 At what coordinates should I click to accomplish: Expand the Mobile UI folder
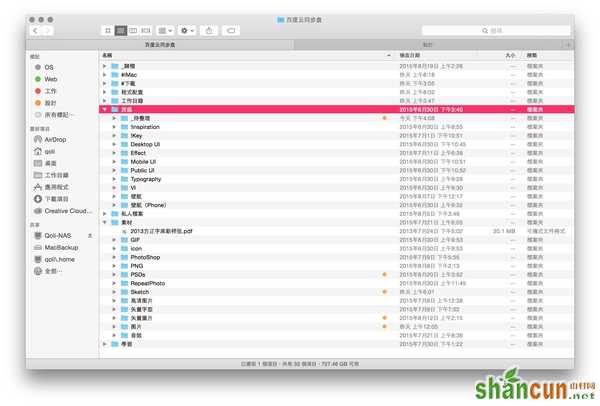114,162
